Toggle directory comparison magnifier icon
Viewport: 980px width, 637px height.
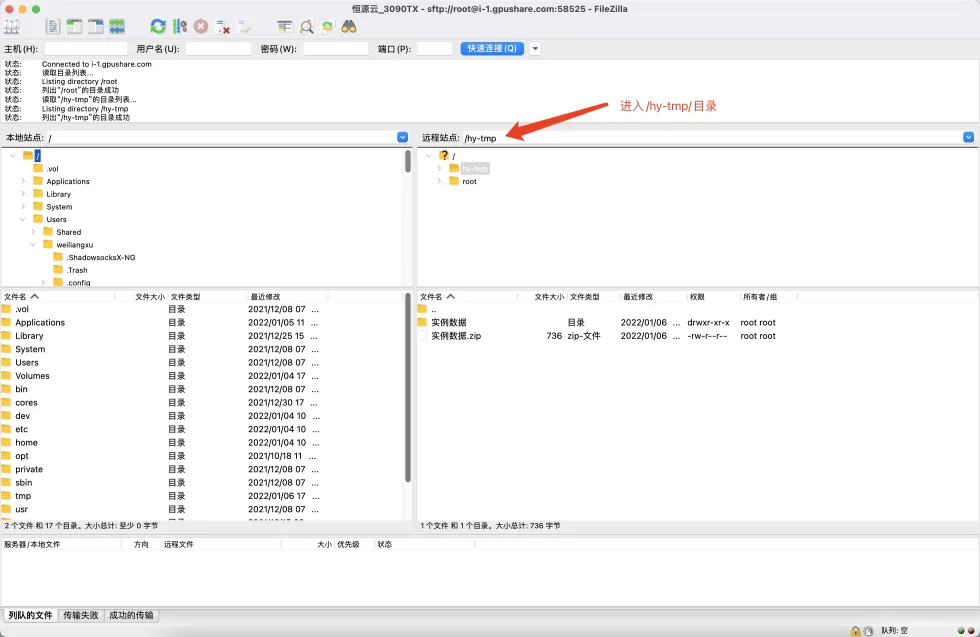[306, 26]
